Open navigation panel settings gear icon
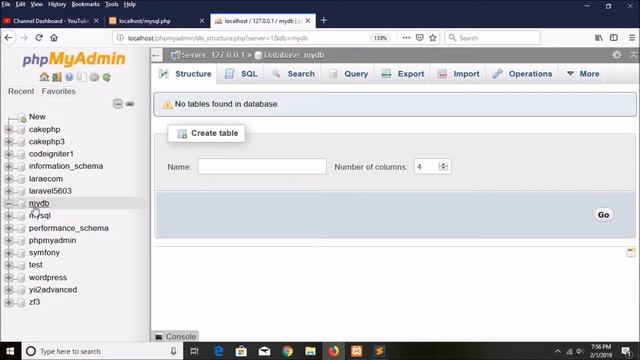 click(94, 77)
